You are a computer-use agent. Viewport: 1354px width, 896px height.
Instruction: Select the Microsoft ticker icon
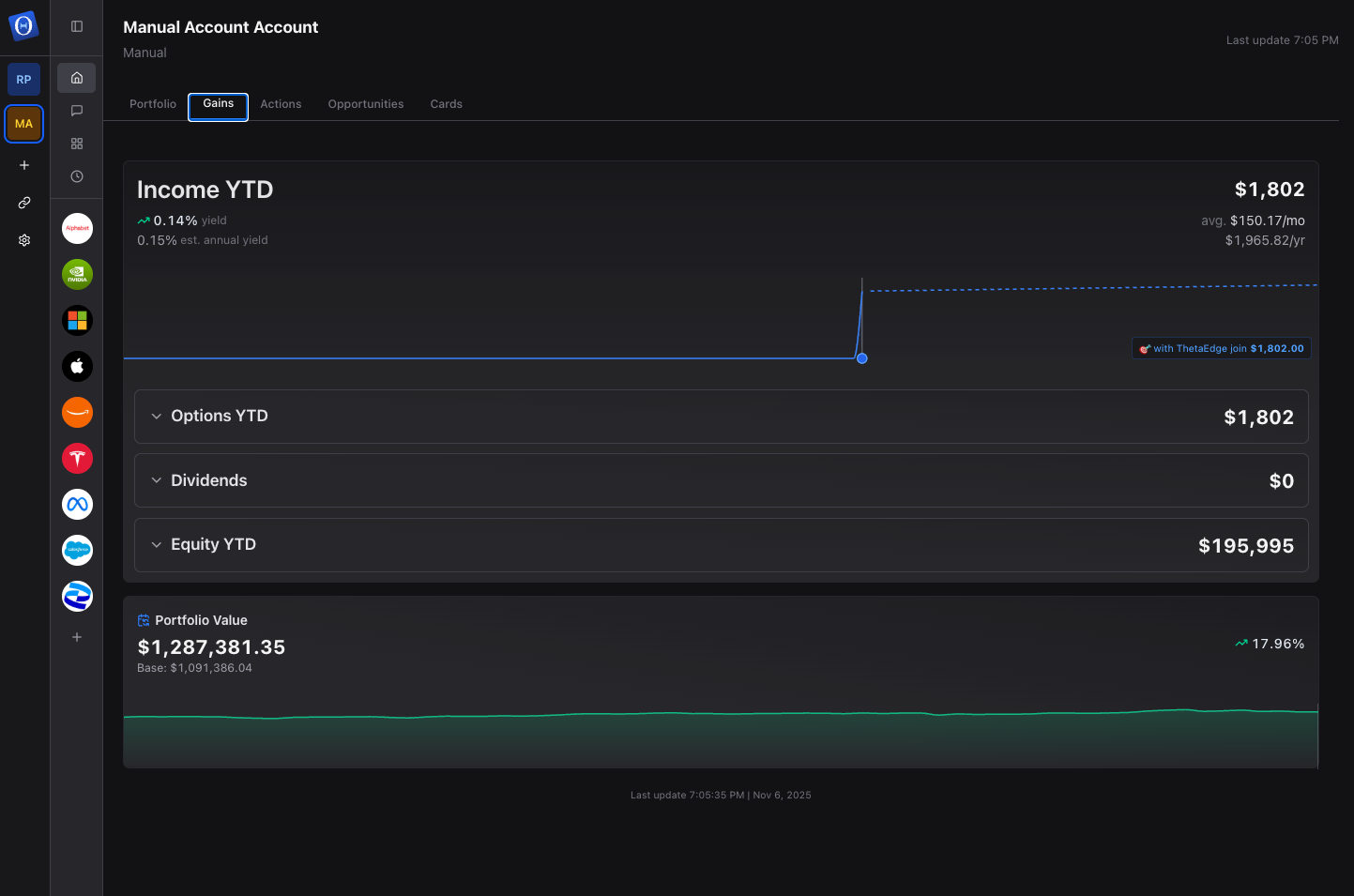pyautogui.click(x=77, y=320)
